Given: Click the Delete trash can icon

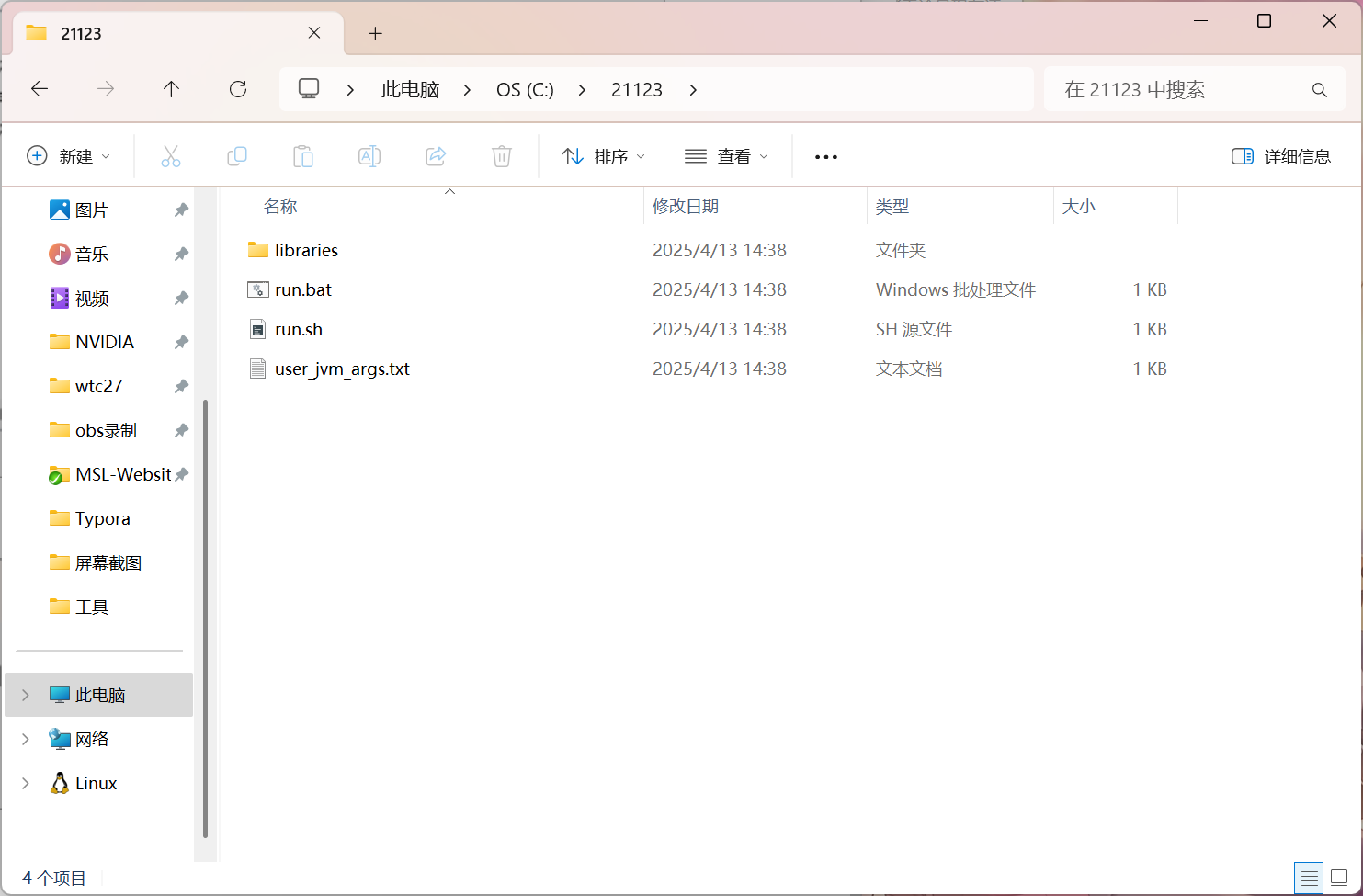Looking at the screenshot, I should click(x=502, y=156).
